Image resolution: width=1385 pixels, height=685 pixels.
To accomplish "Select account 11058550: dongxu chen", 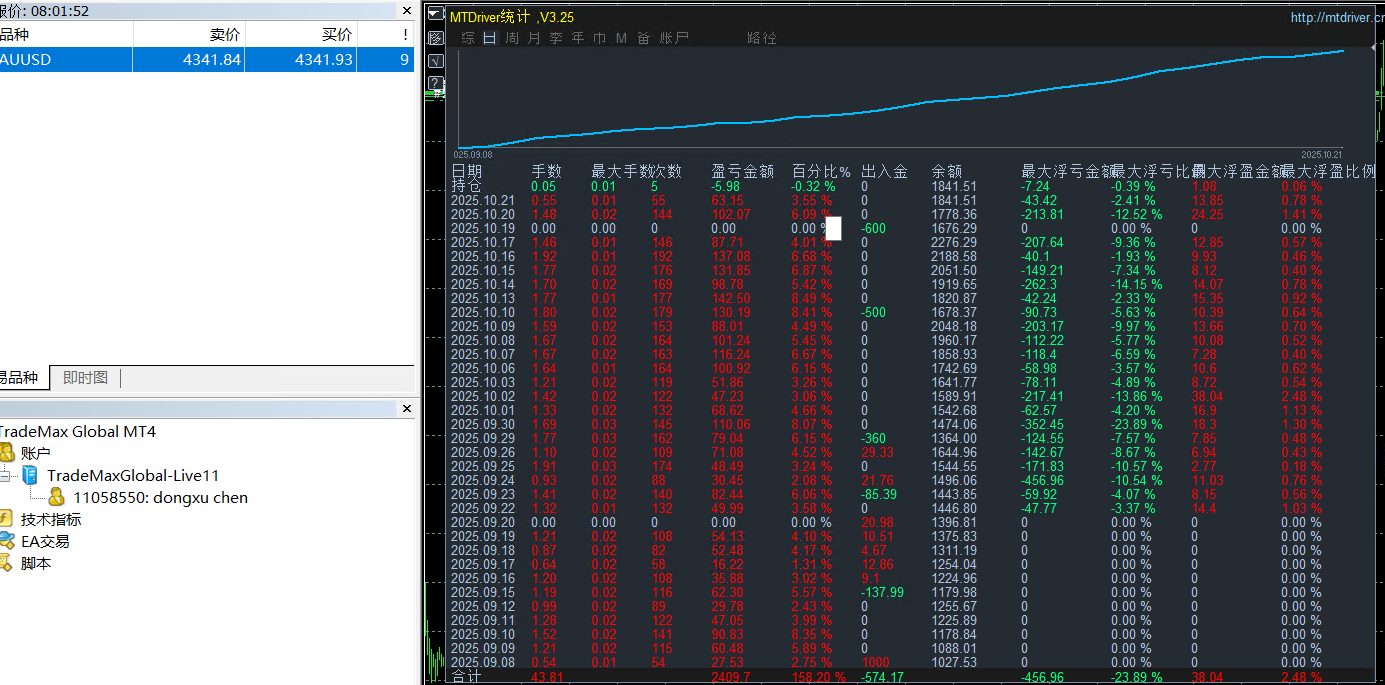I will [160, 497].
